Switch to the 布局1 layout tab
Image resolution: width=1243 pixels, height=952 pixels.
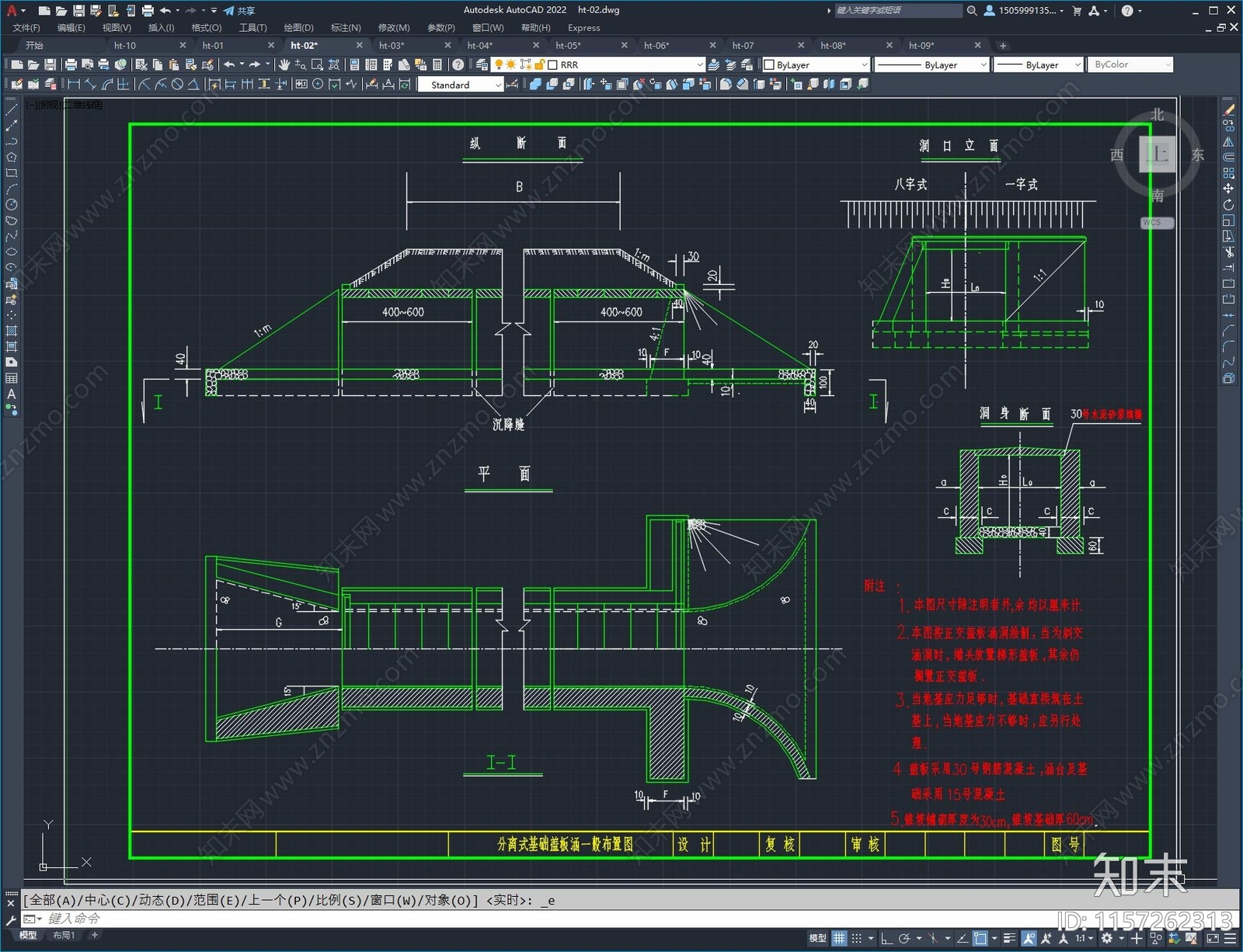pyautogui.click(x=64, y=935)
